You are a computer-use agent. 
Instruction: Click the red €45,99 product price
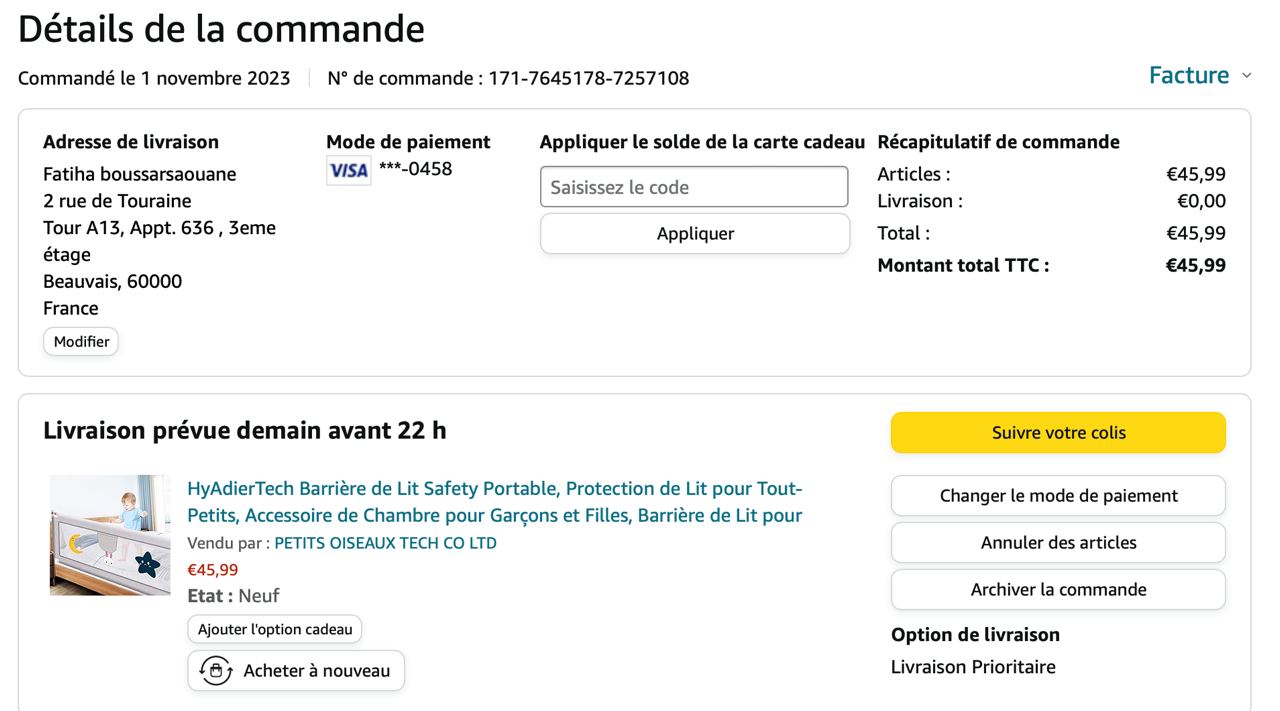pos(213,570)
